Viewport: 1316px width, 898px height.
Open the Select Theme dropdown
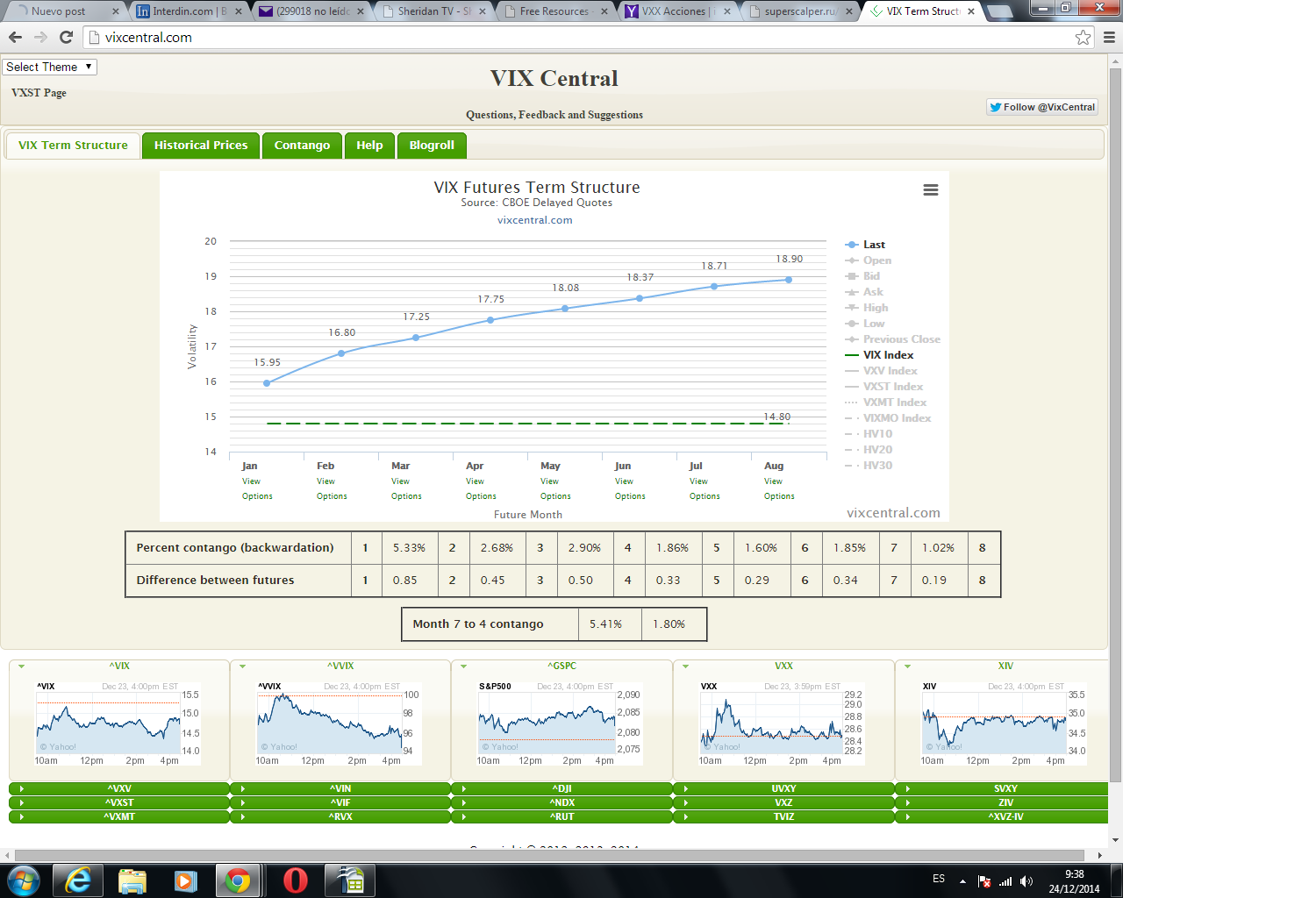(49, 67)
